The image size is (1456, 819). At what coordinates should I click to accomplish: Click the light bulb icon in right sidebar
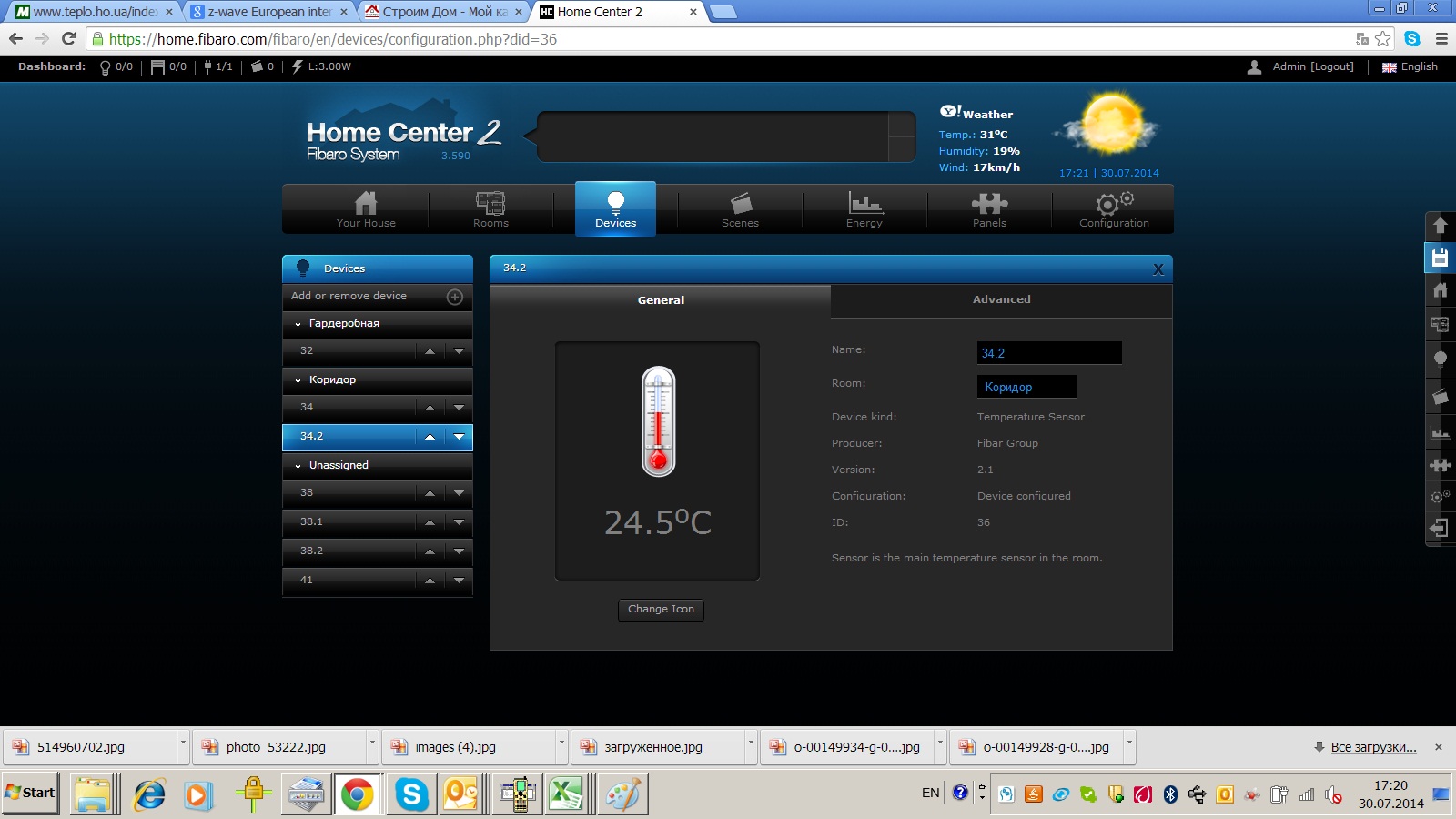[1440, 359]
